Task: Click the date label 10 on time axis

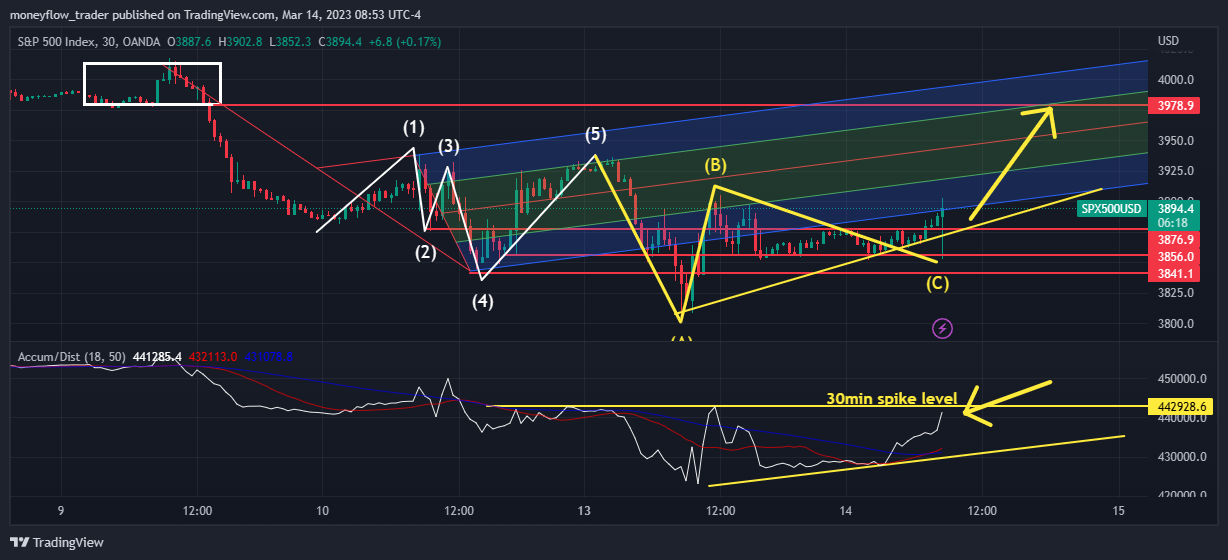Action: coord(322,511)
